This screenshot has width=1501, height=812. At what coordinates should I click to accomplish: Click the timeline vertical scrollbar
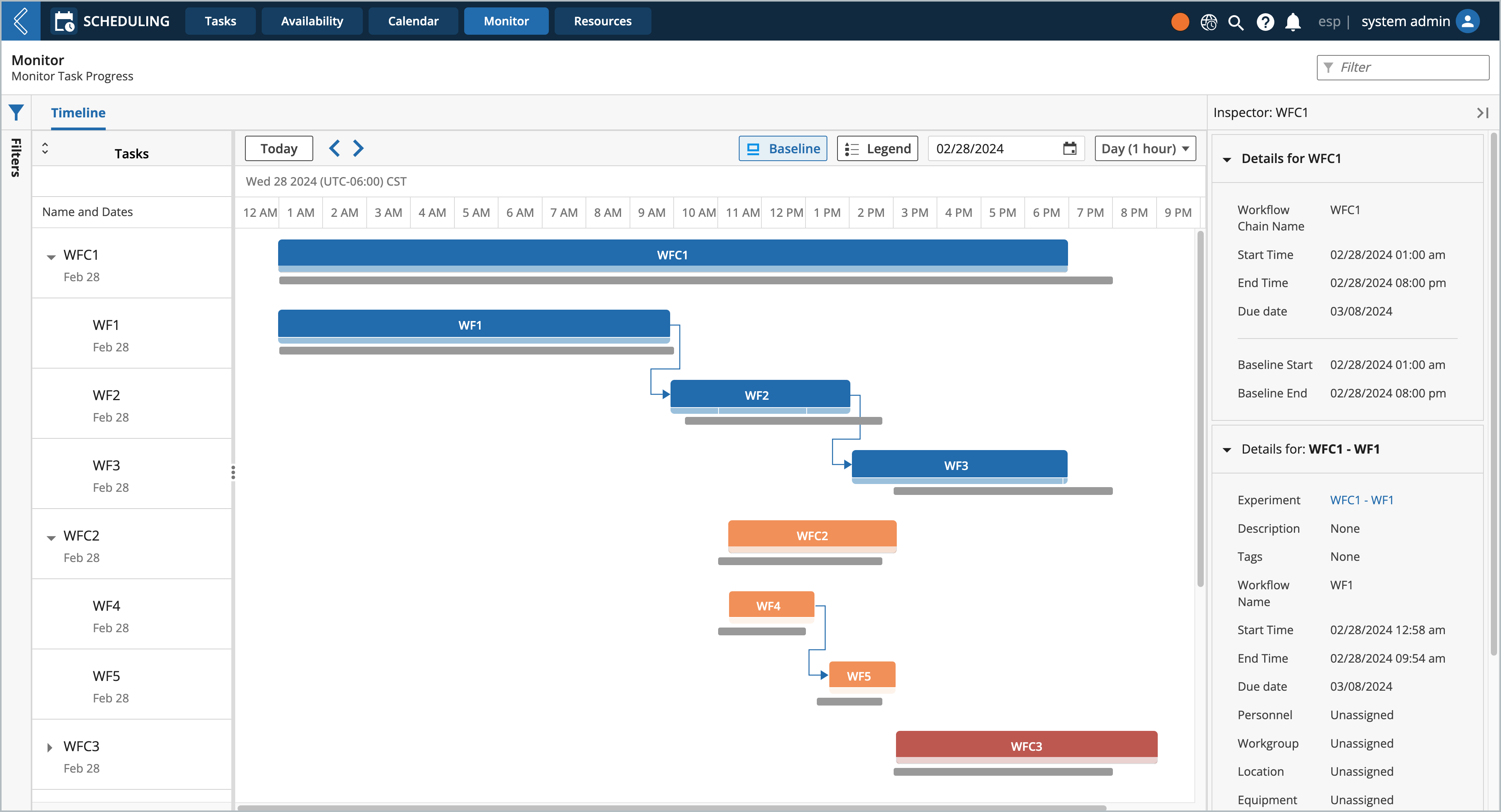[x=1200, y=409]
